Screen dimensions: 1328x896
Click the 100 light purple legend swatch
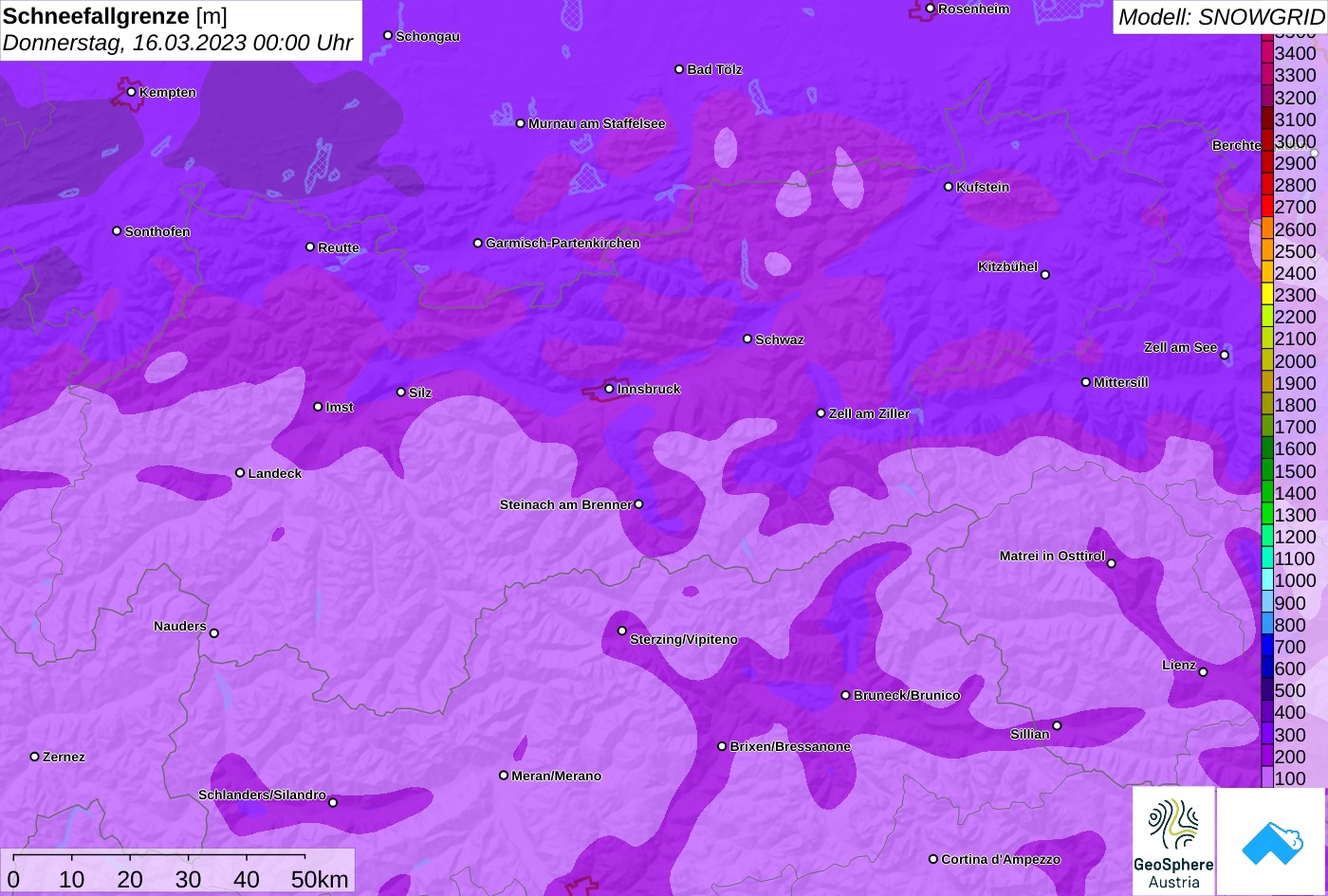[x=1267, y=778]
